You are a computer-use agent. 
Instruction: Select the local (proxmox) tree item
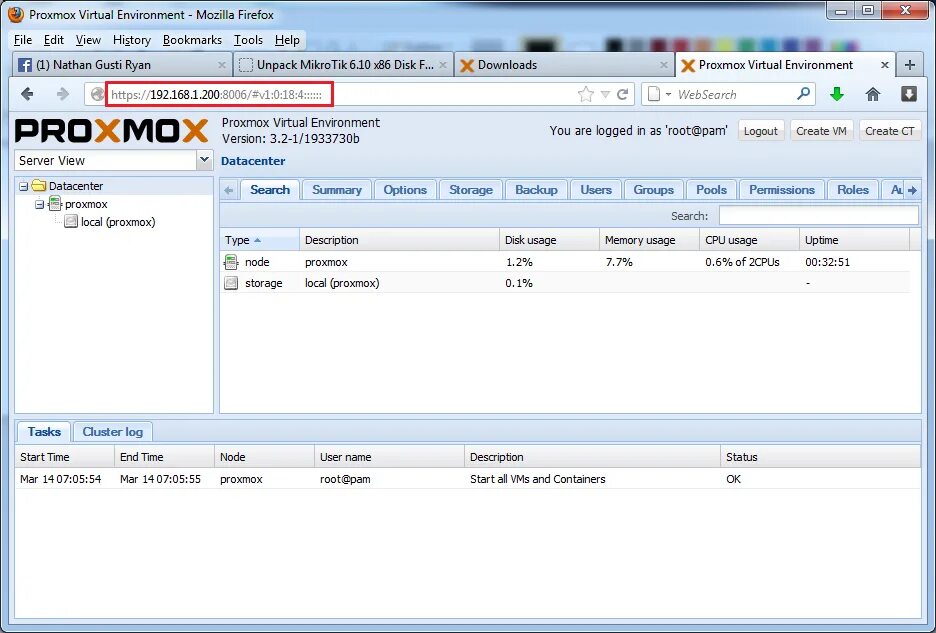tap(118, 222)
